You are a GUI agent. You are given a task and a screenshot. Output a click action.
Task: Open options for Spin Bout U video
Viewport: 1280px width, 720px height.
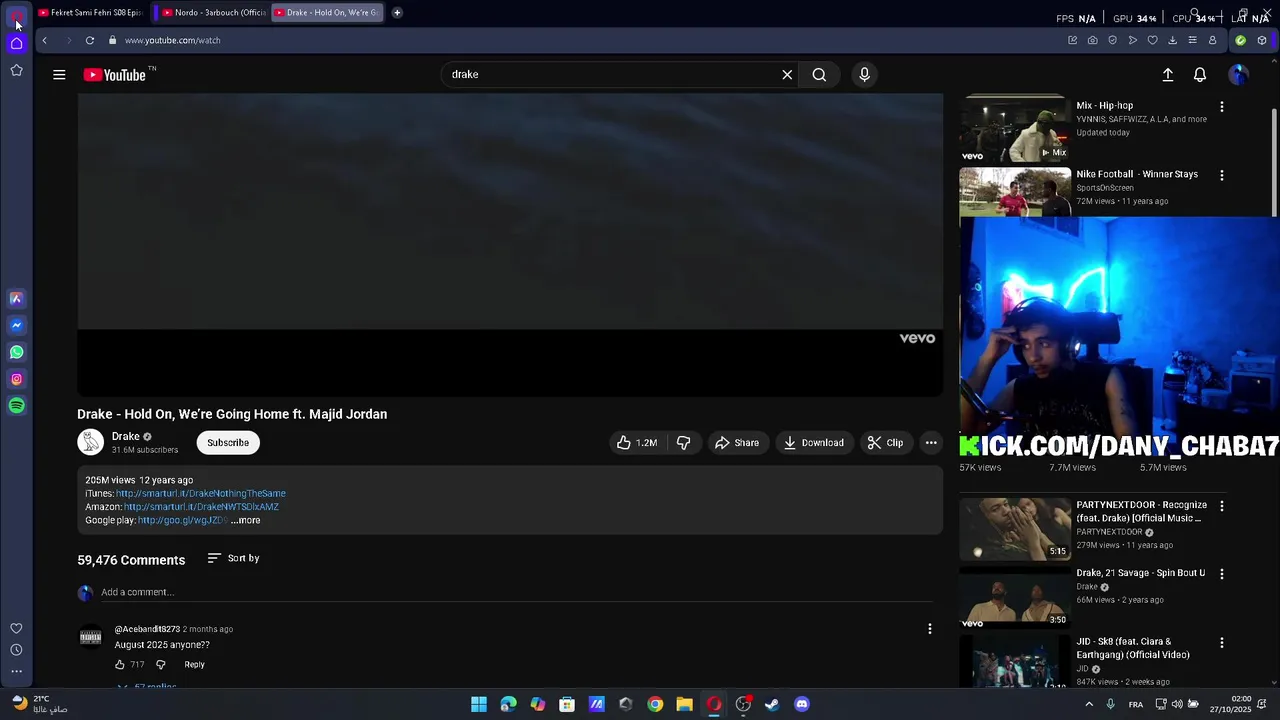[1221, 574]
